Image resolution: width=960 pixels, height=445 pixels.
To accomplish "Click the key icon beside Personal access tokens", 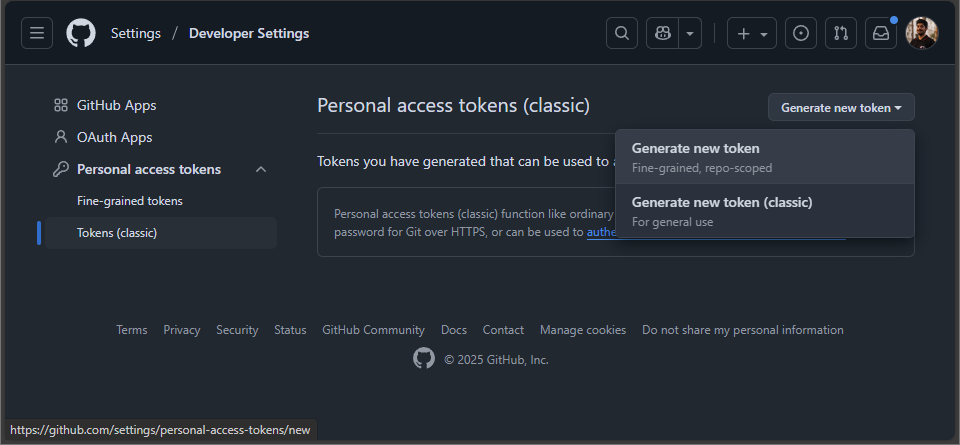I will coord(61,170).
